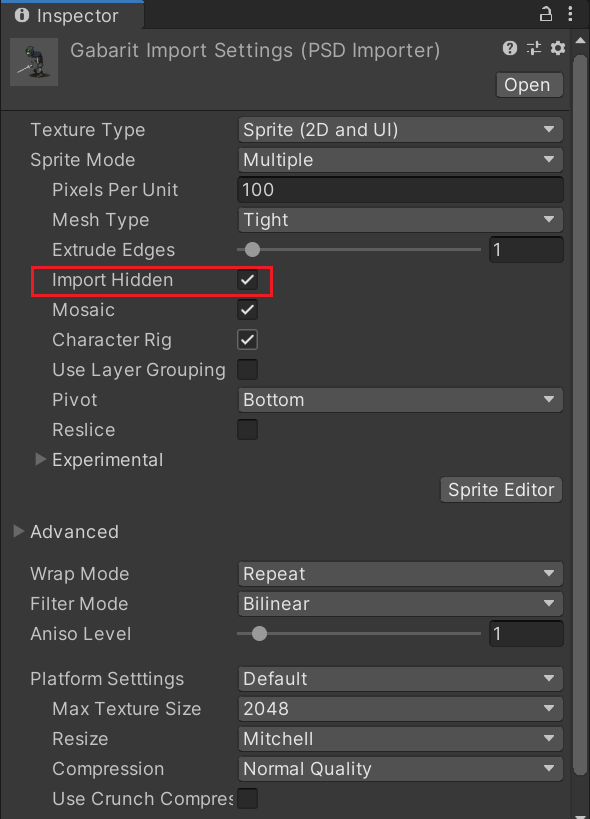Disable the Mosaic checkbox
590x819 pixels.
click(247, 310)
